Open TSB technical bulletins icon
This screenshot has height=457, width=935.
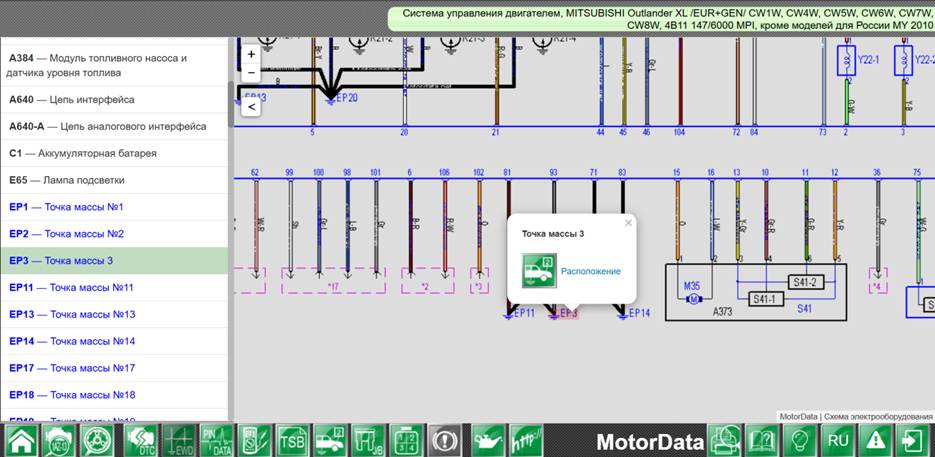point(293,440)
